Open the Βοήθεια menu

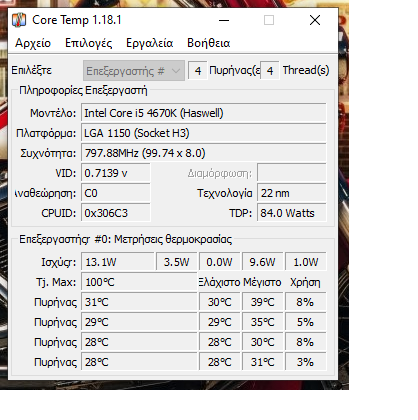pyautogui.click(x=209, y=43)
